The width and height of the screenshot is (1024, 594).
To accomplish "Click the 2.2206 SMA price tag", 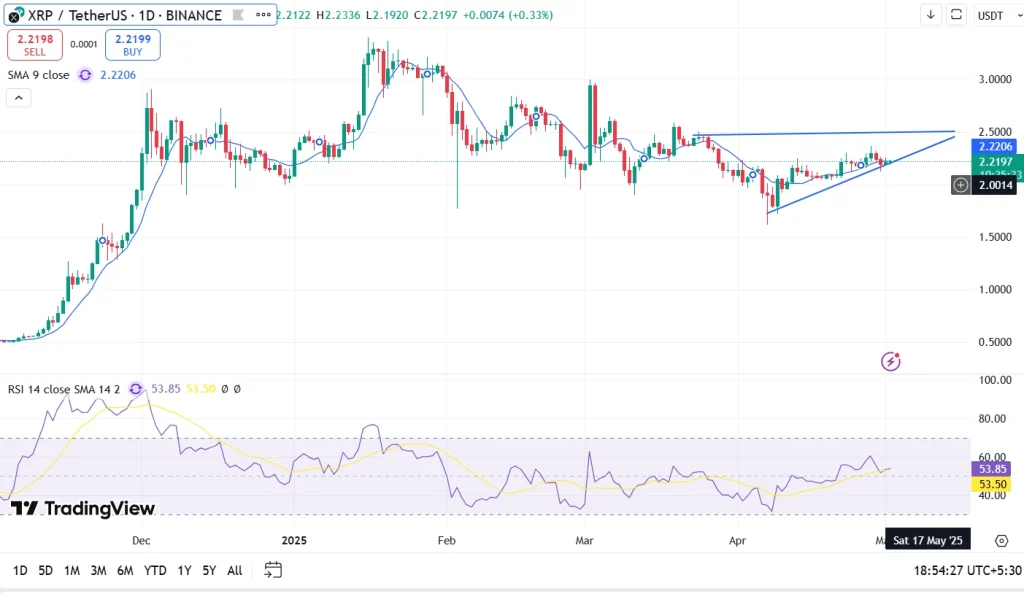I will coord(995,147).
